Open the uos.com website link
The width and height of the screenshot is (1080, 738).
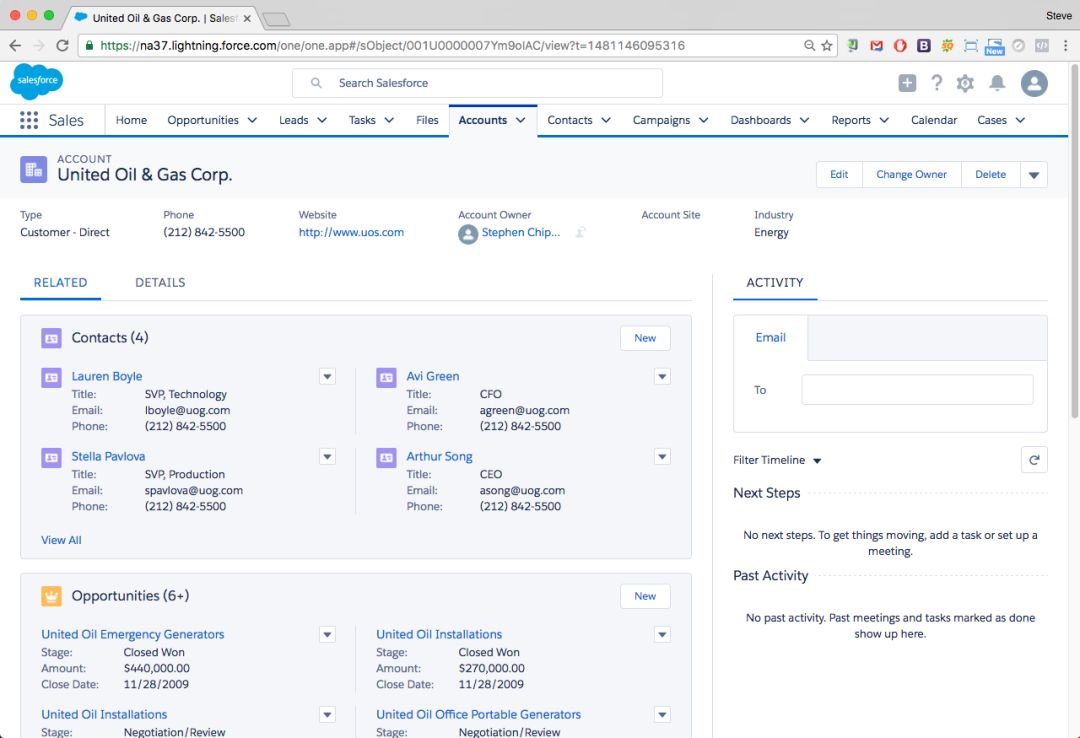pos(351,232)
